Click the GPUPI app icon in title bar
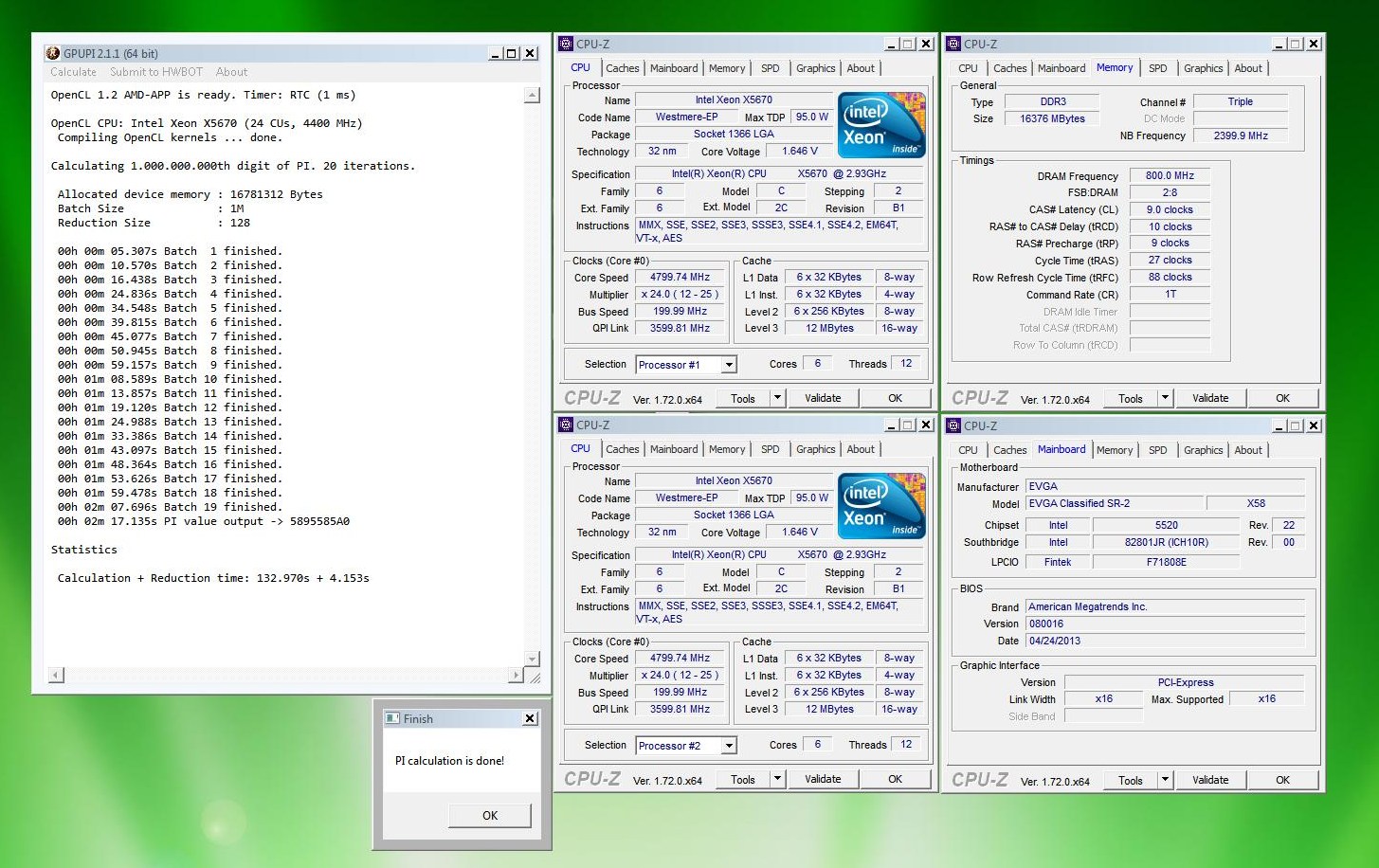Screen dimensions: 1379x868 (53, 54)
